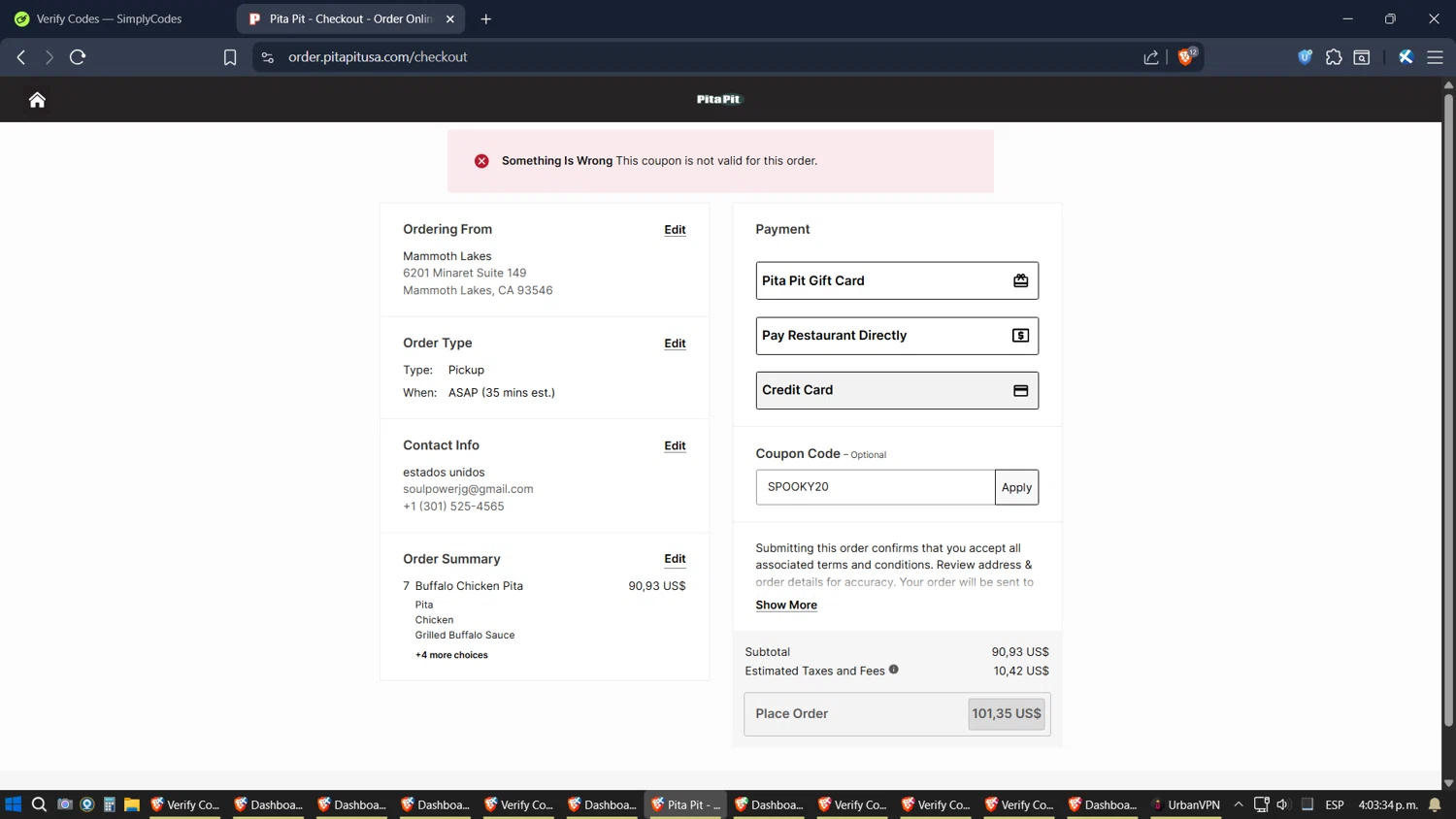1456x819 pixels.
Task: Show More terms and conditions
Action: [x=786, y=605]
